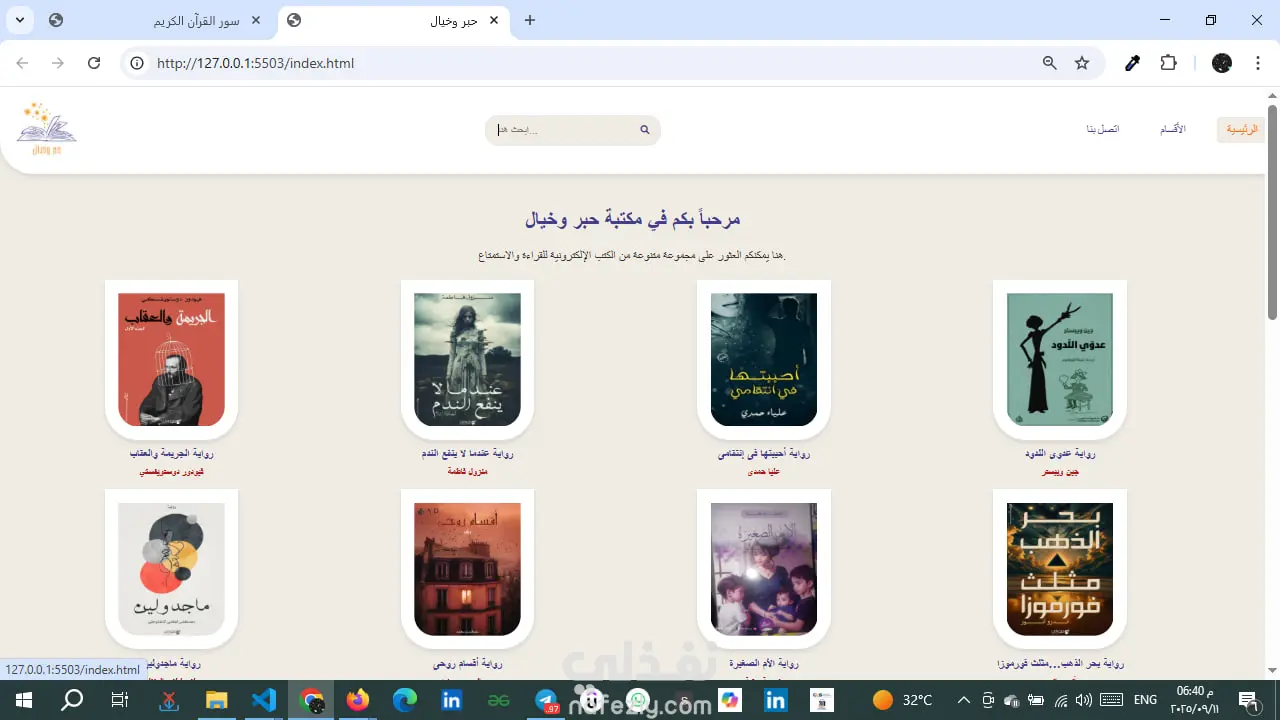Click the title رواية أقسام روحى

click(x=467, y=664)
